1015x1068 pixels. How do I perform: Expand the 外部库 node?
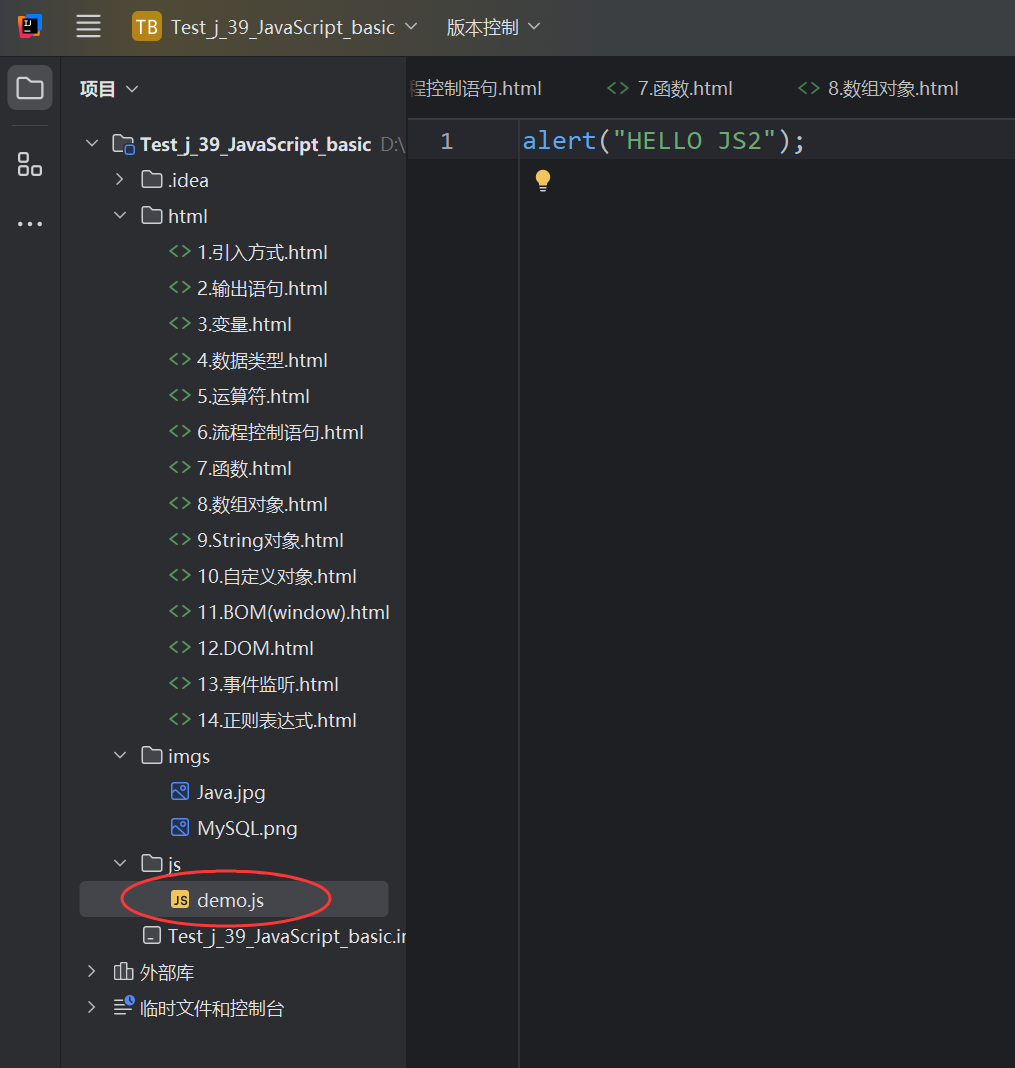(91, 971)
